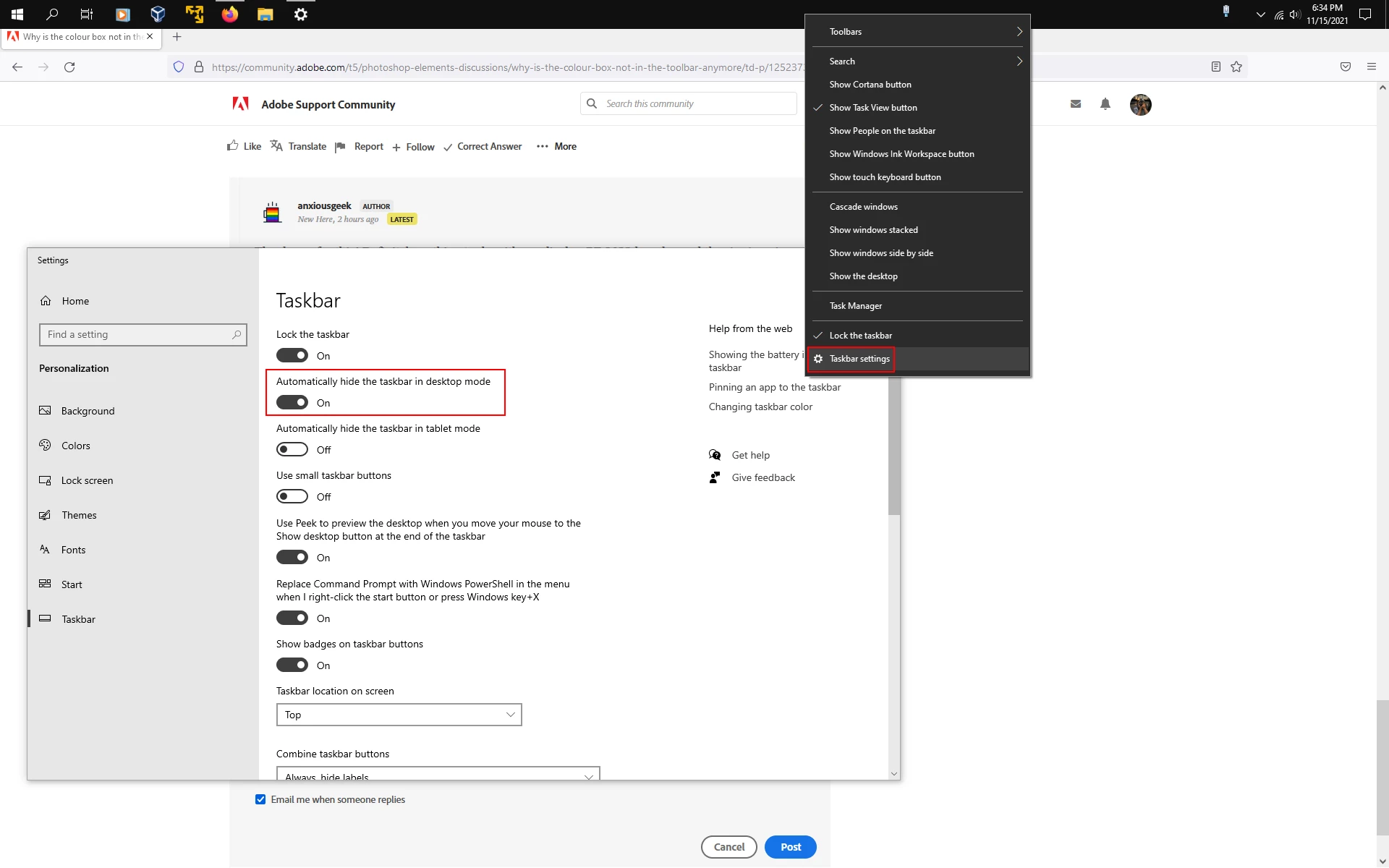The image size is (1389, 868).
Task: Select Task Manager from context menu
Action: coord(856,306)
